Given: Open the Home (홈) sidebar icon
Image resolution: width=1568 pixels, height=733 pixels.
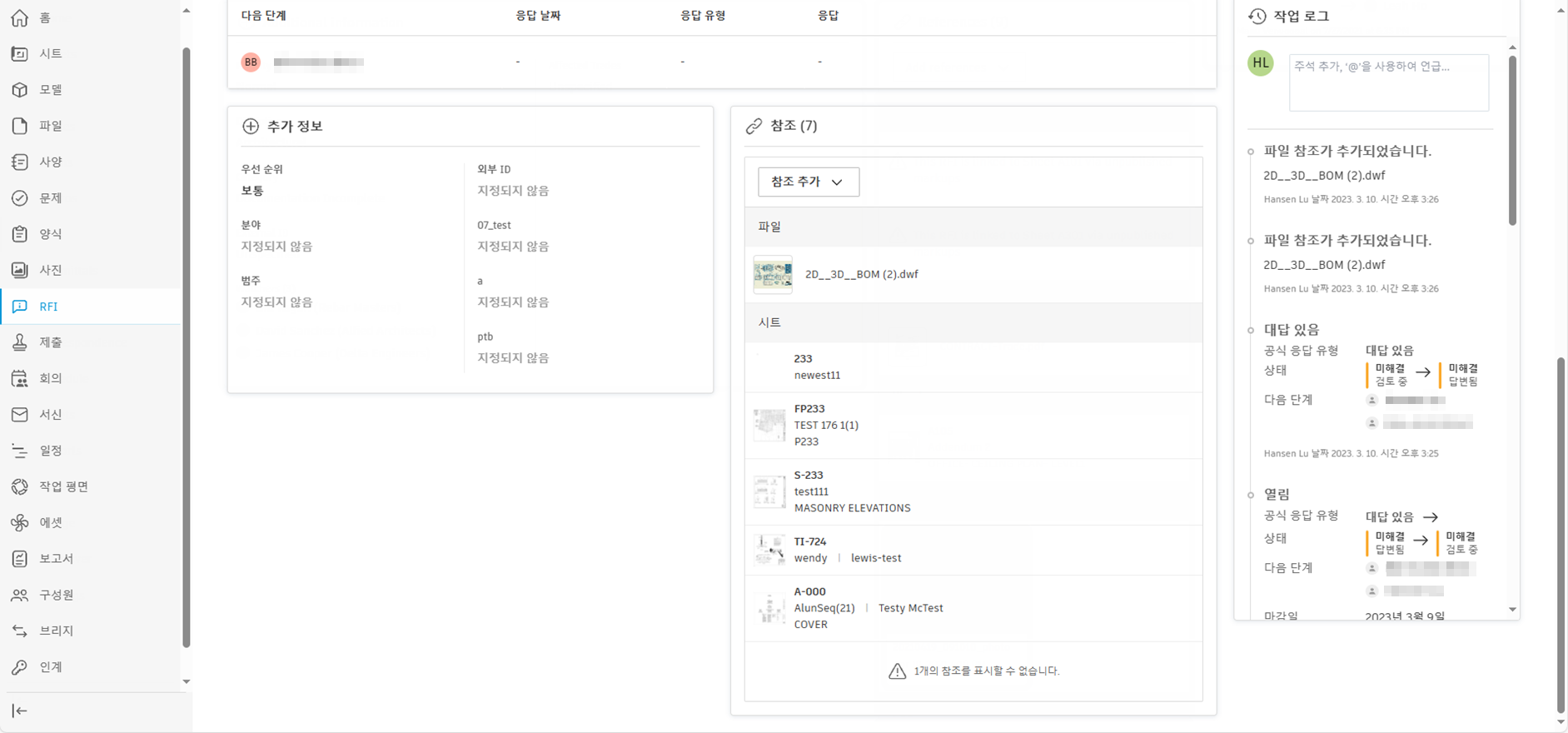Looking at the screenshot, I should (20, 17).
